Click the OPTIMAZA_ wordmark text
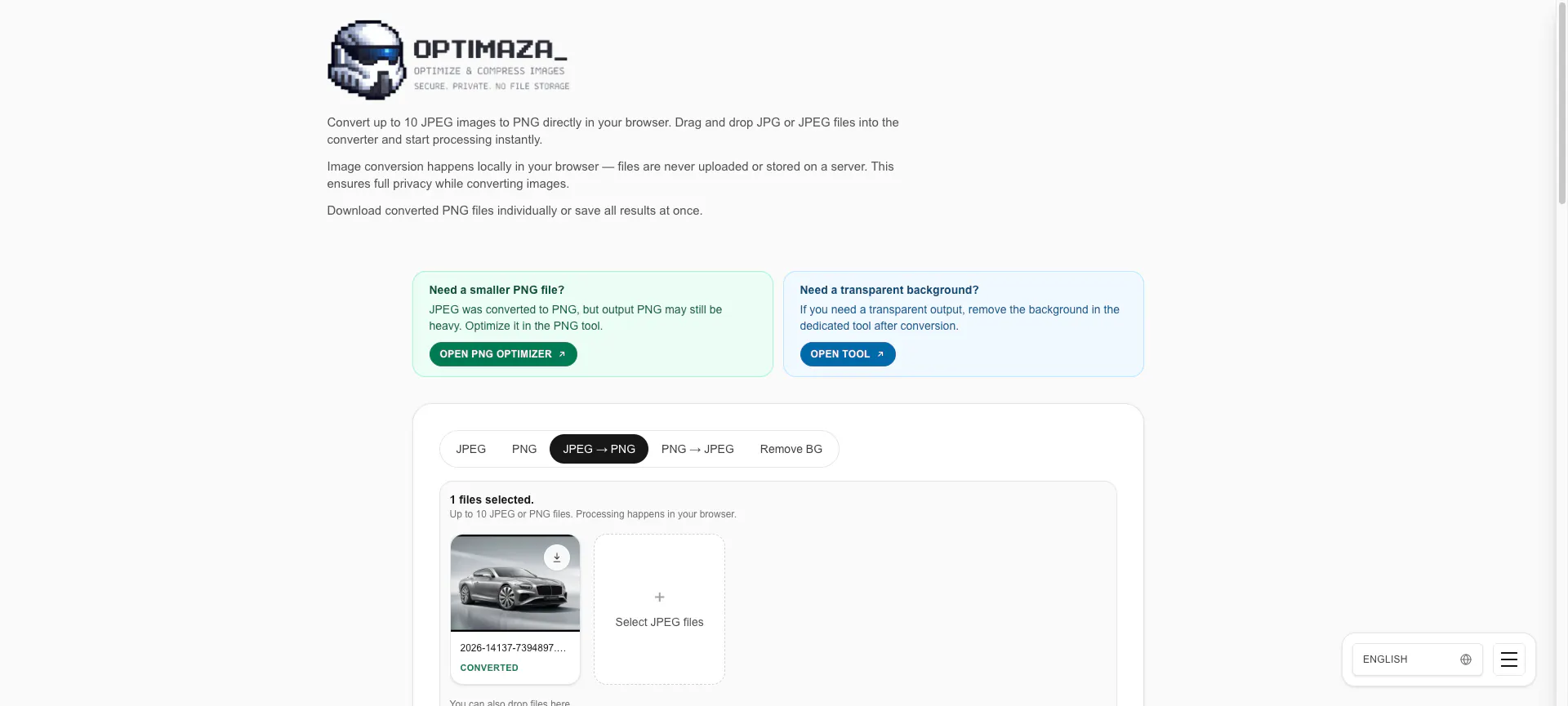This screenshot has width=1568, height=706. (490, 49)
